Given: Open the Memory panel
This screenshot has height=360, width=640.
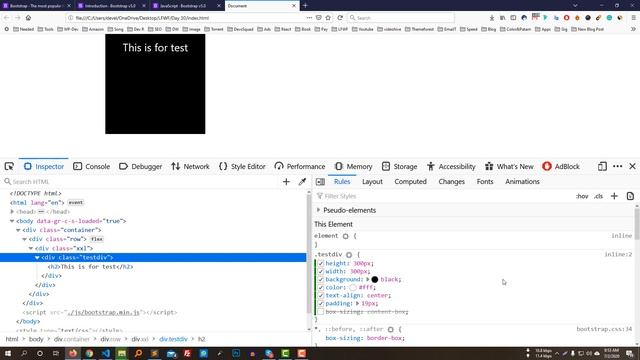Looking at the screenshot, I should 353,167.
